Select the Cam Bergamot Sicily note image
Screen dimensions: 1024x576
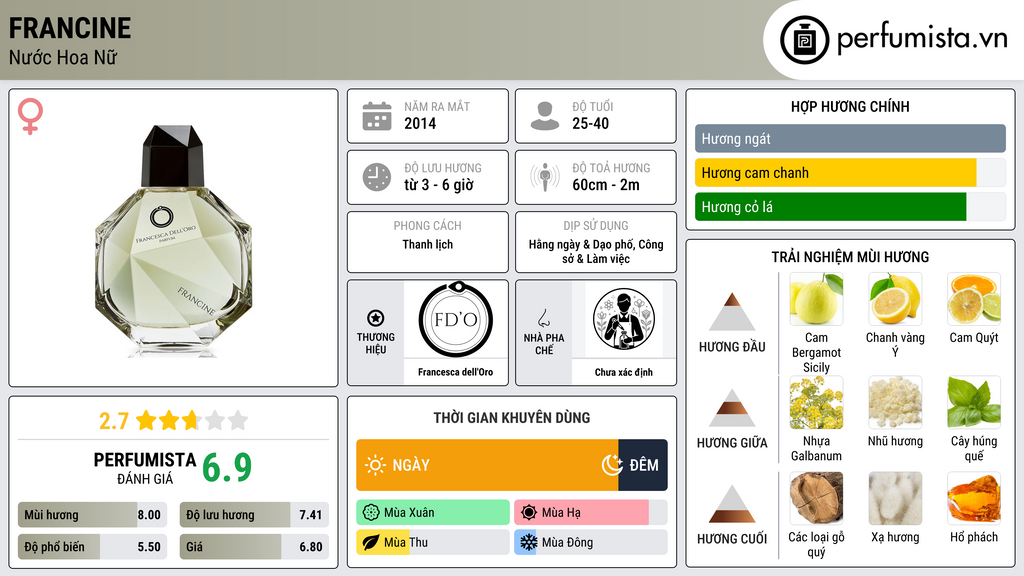(x=816, y=299)
